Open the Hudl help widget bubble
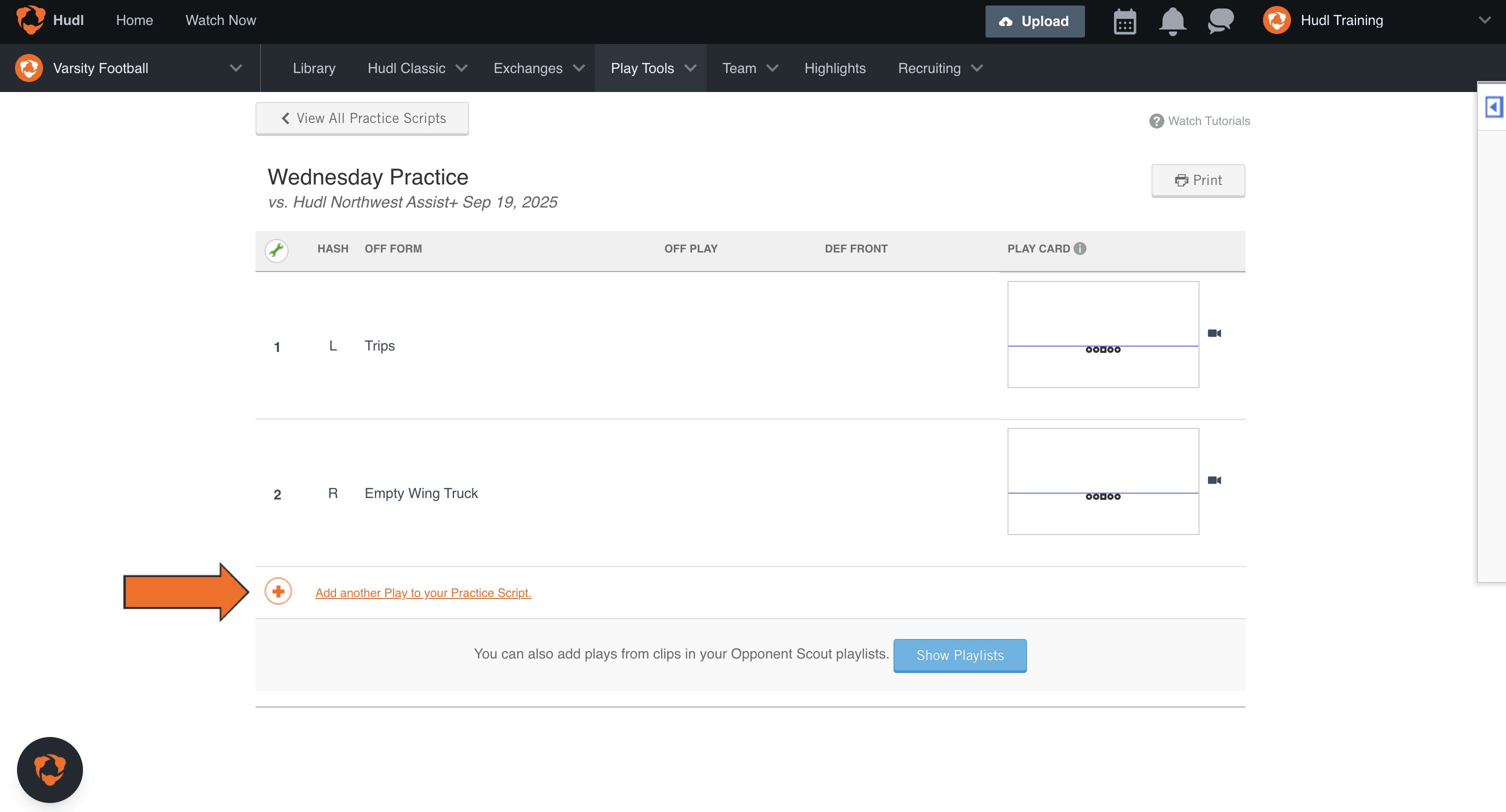 (49, 769)
